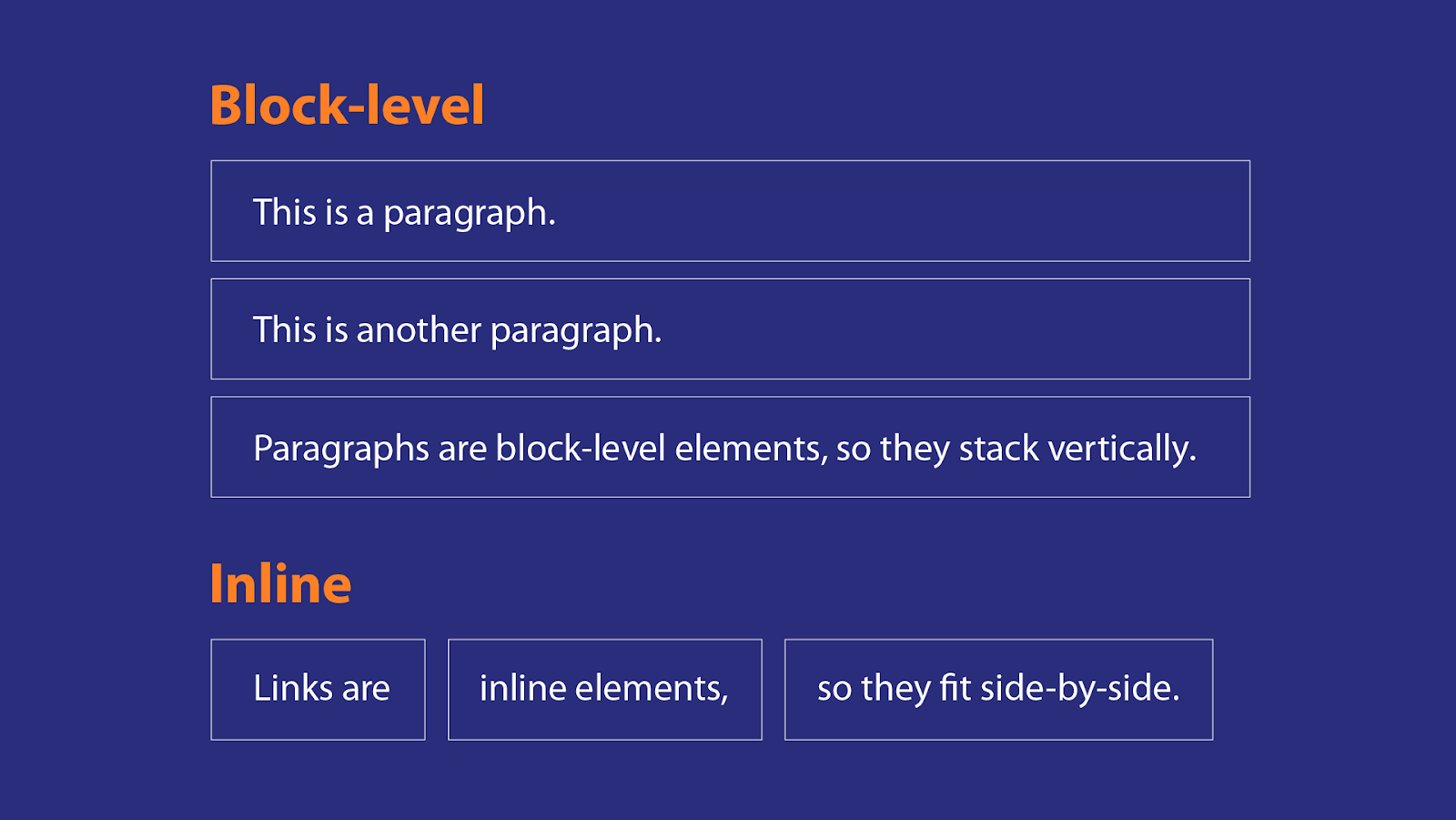Screen dimensions: 1456x820
Task: Open the "Links are" link box
Action: click(x=318, y=689)
